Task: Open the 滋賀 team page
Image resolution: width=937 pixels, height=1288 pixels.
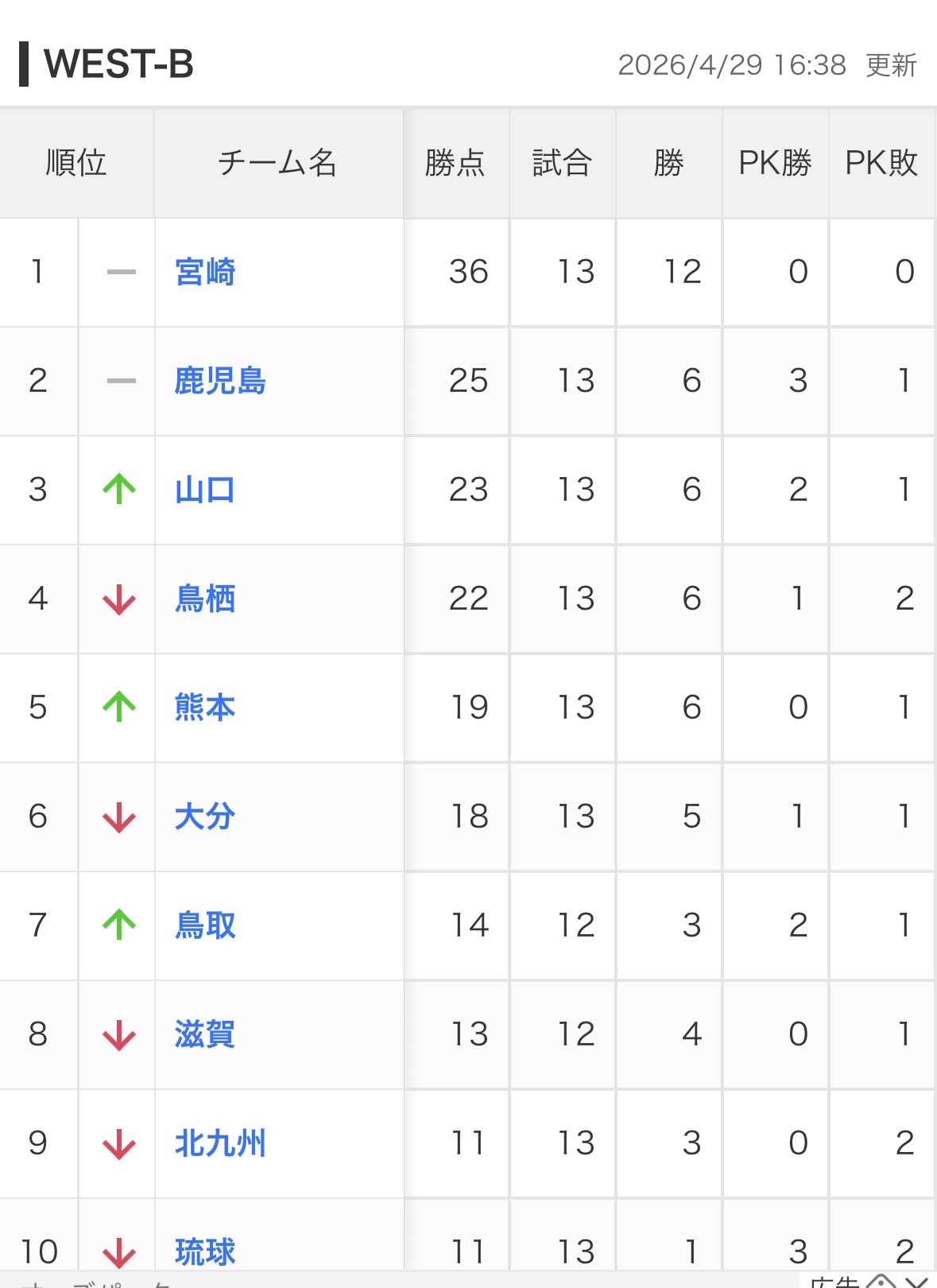Action: click(205, 1034)
